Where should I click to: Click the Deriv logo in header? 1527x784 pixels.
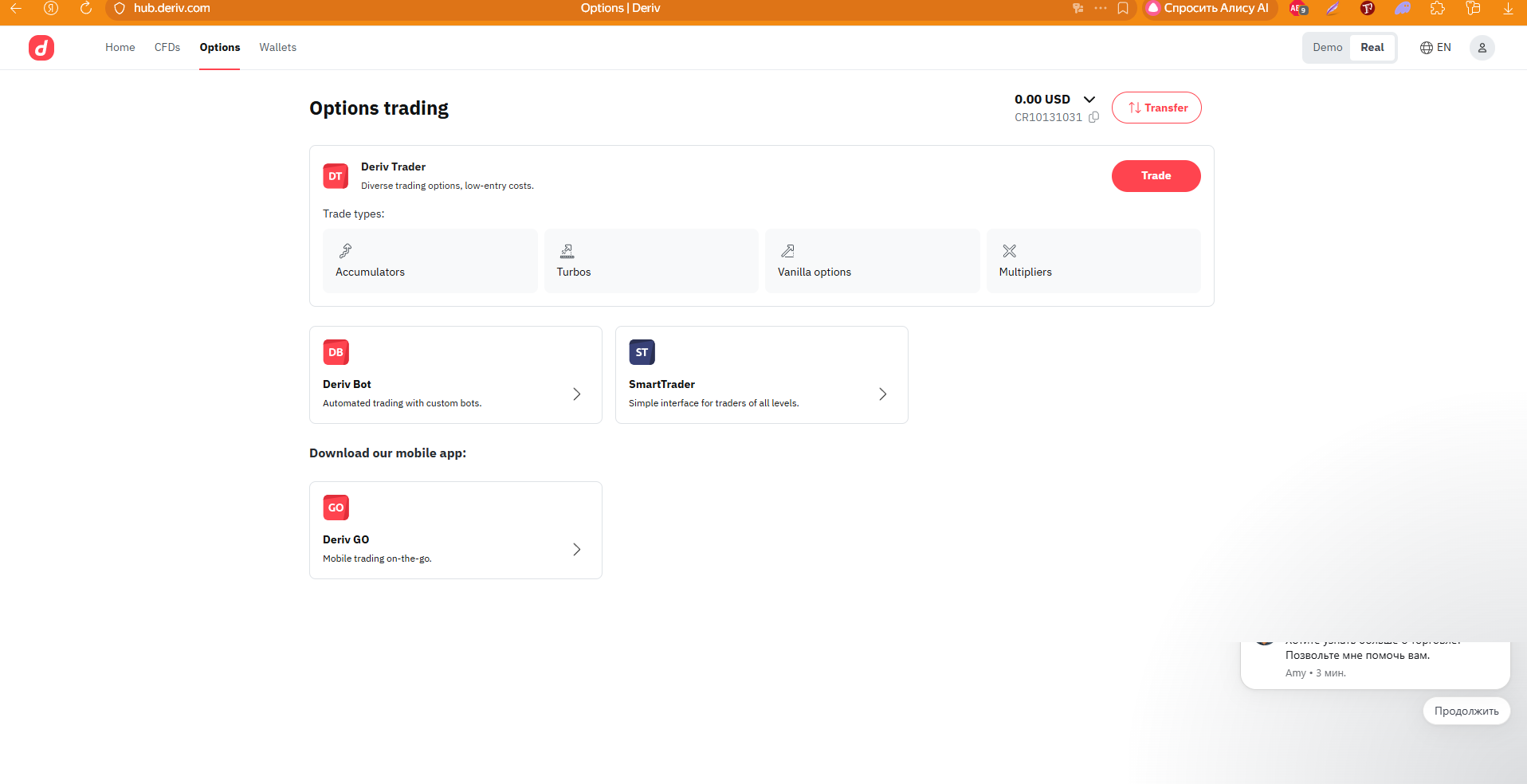coord(41,48)
